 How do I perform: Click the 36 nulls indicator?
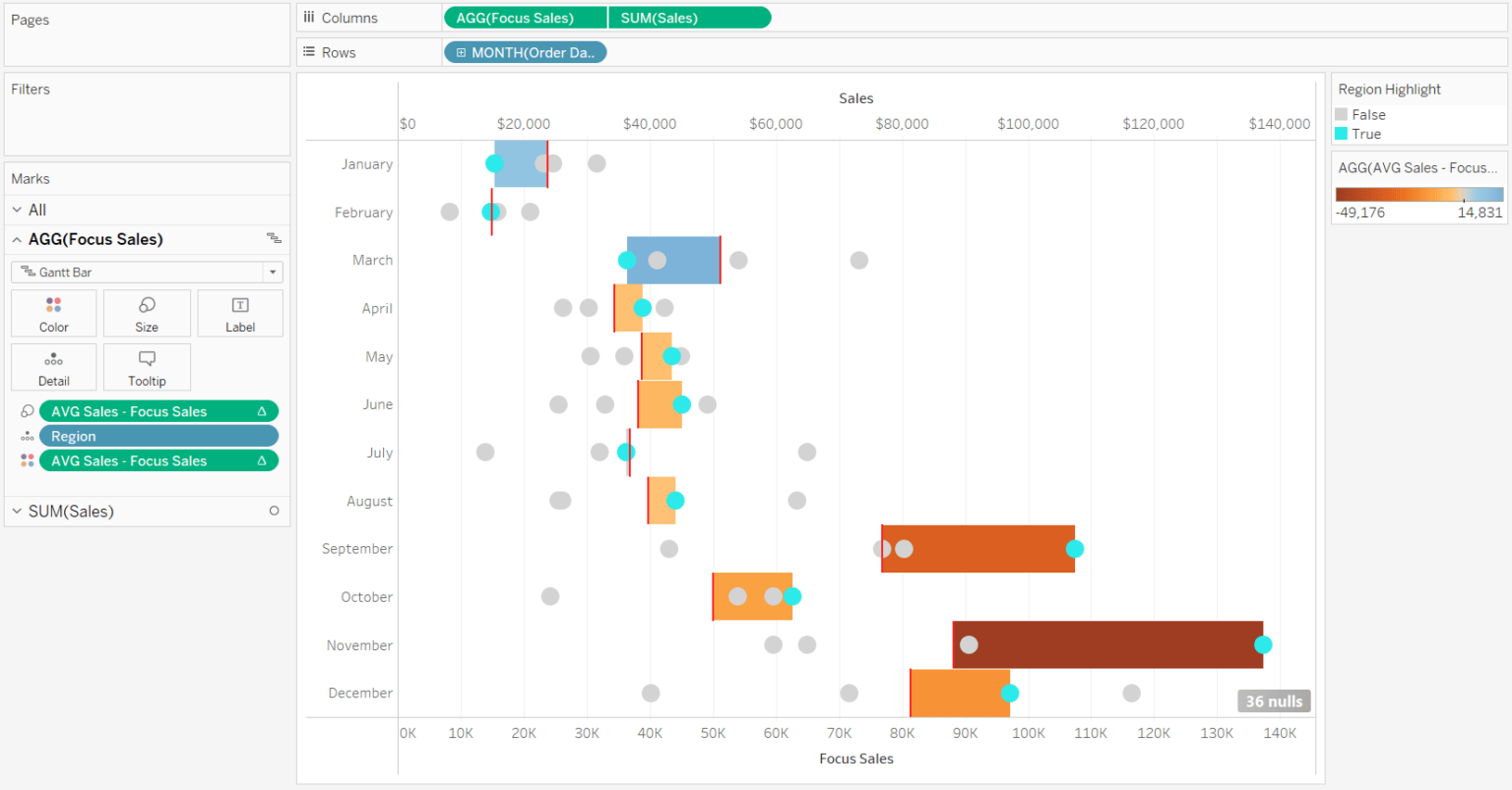coord(1274,700)
